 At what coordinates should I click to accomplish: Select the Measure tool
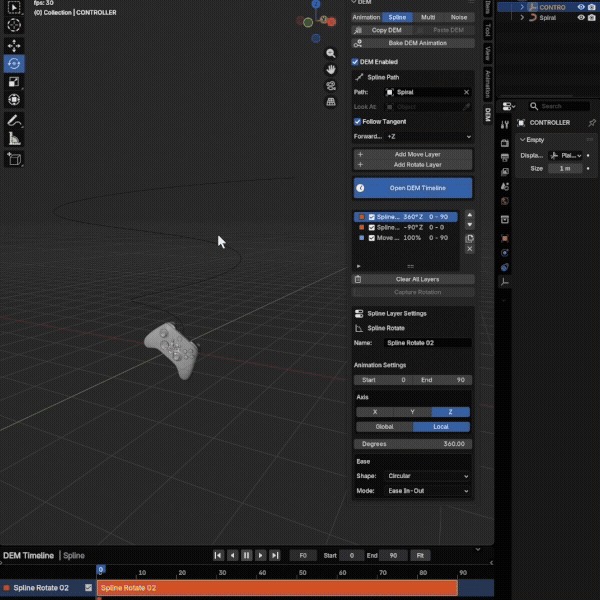[x=14, y=139]
